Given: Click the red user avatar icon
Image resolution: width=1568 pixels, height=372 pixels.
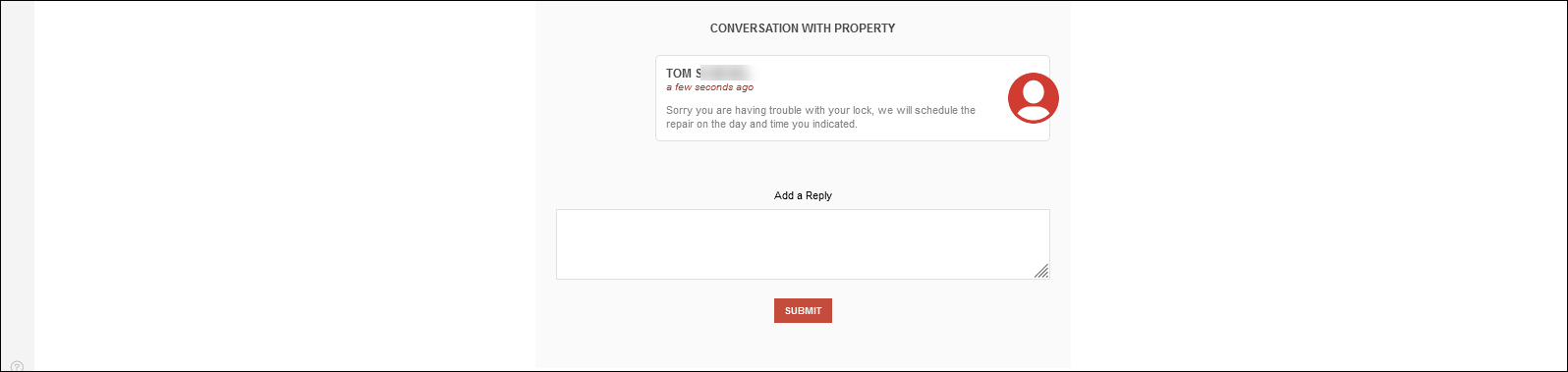Looking at the screenshot, I should (1034, 98).
